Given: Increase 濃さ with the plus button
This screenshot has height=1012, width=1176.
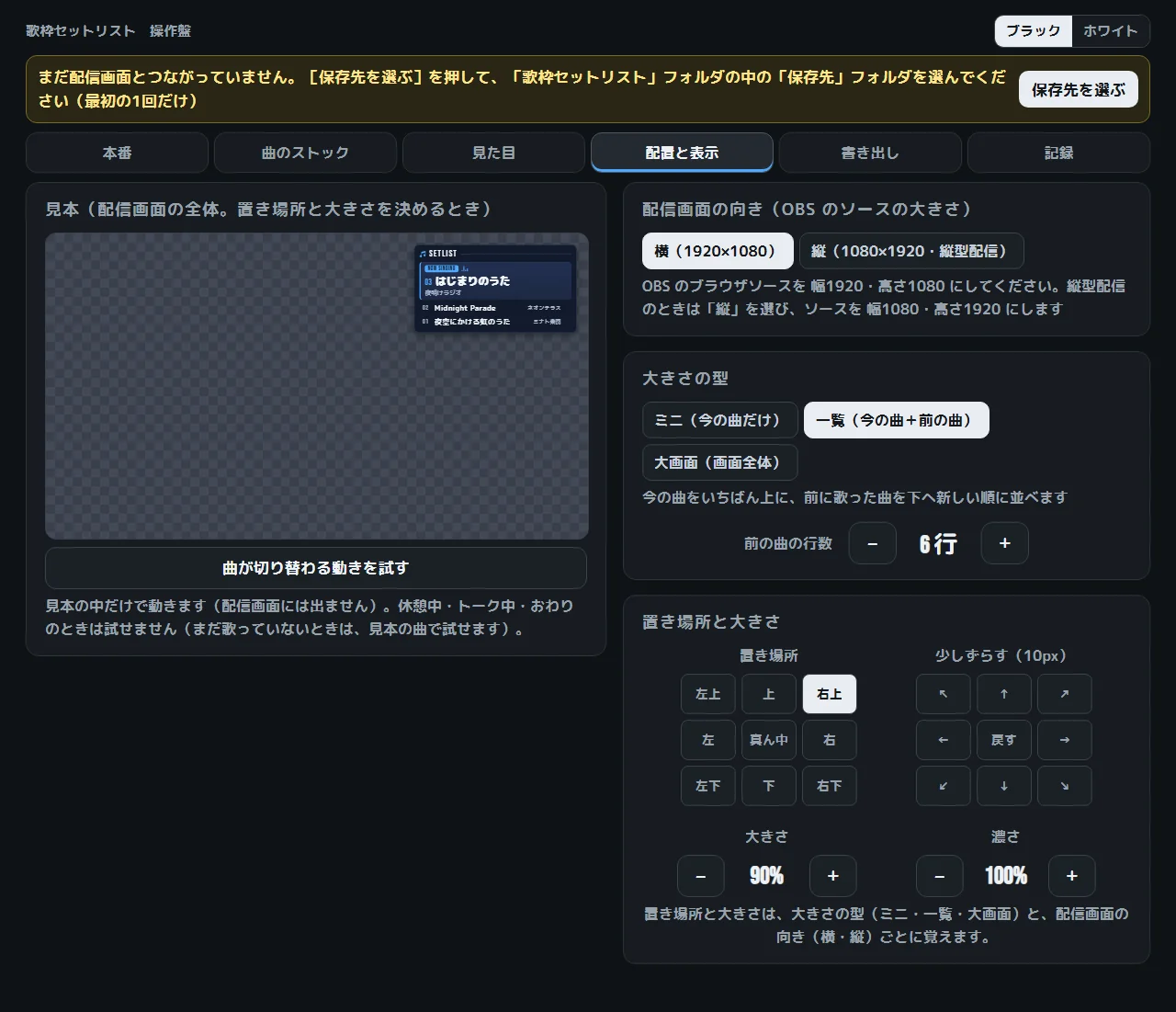Looking at the screenshot, I should [1071, 876].
